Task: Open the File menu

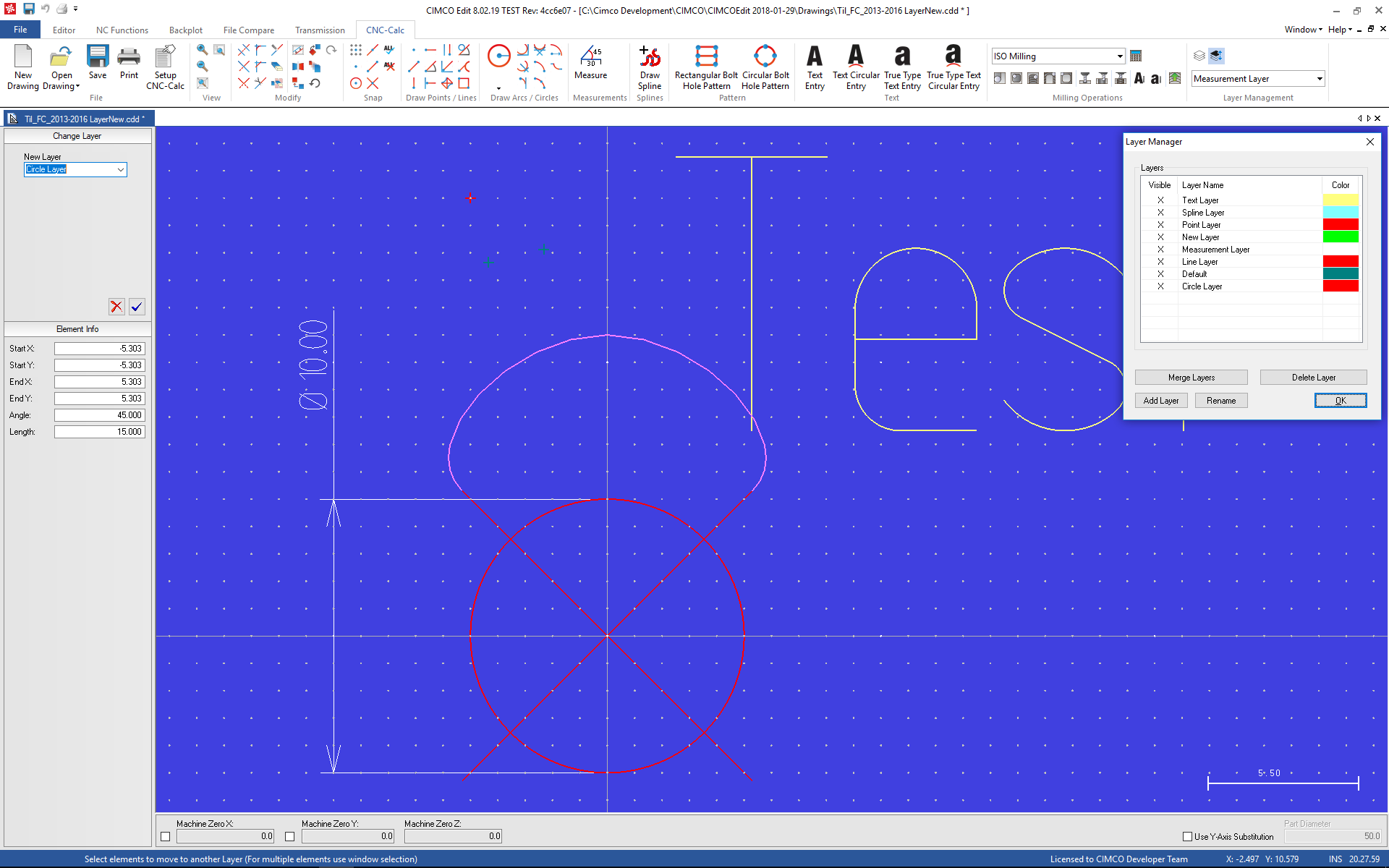Action: coord(20,30)
